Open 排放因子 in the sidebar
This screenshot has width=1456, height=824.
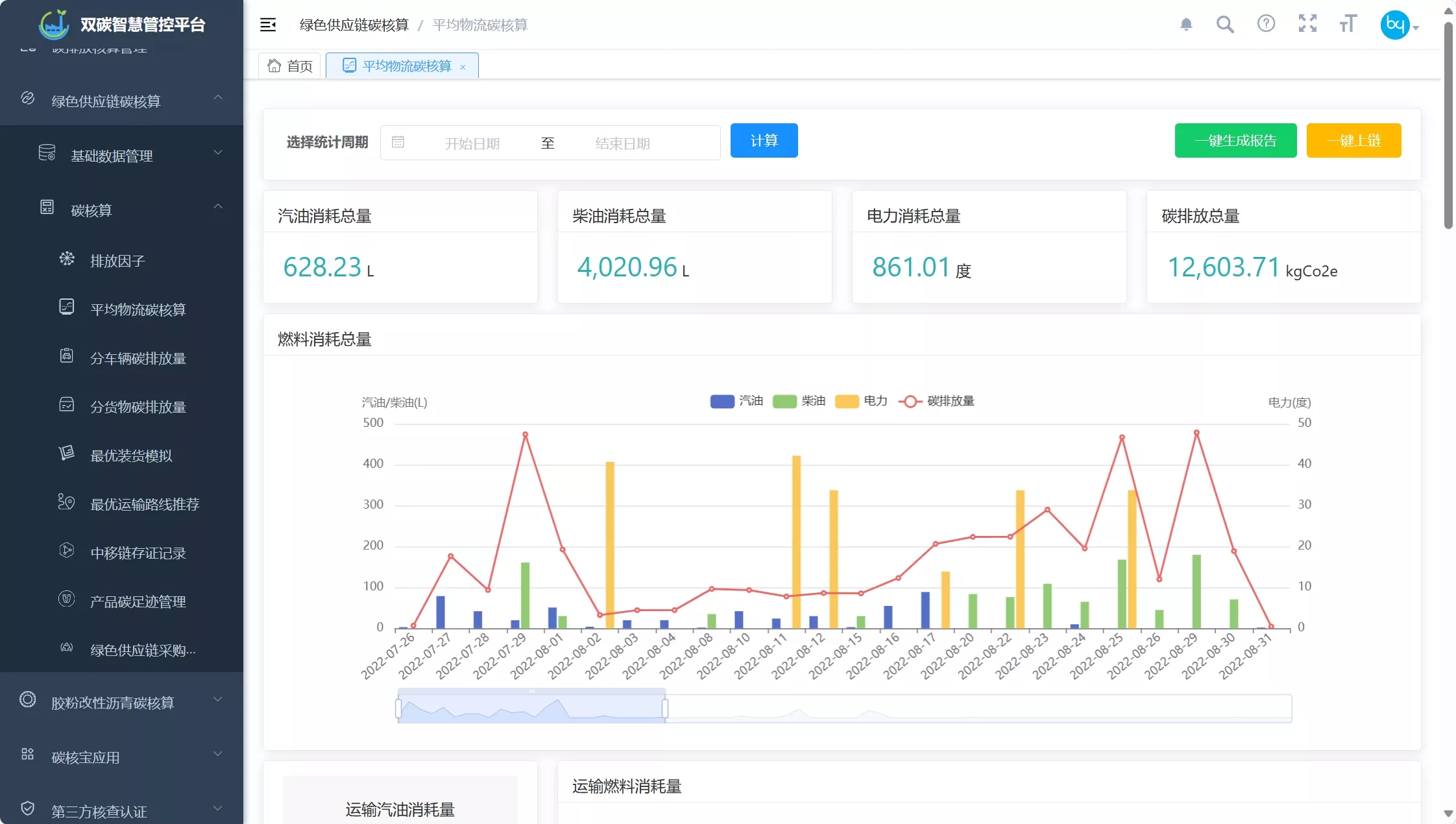(117, 261)
